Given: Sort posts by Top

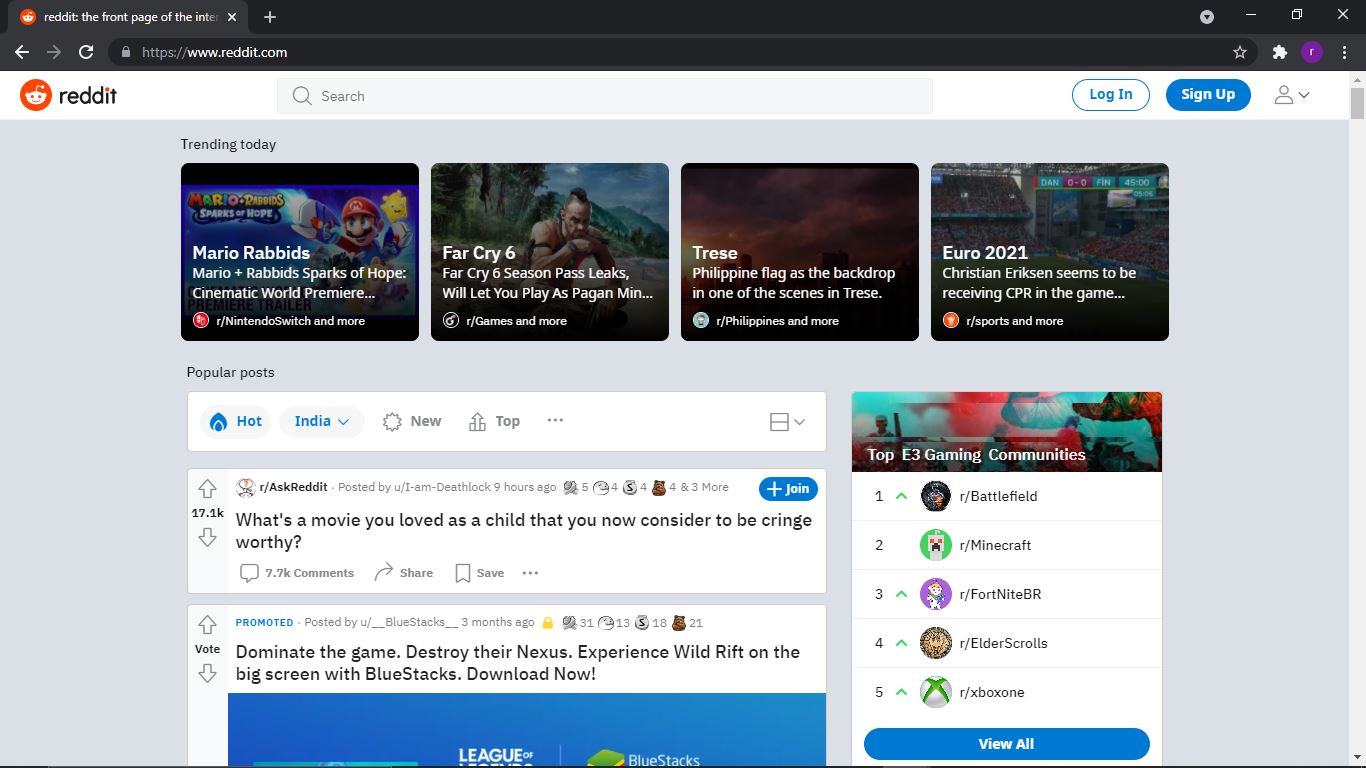Looking at the screenshot, I should [x=494, y=421].
